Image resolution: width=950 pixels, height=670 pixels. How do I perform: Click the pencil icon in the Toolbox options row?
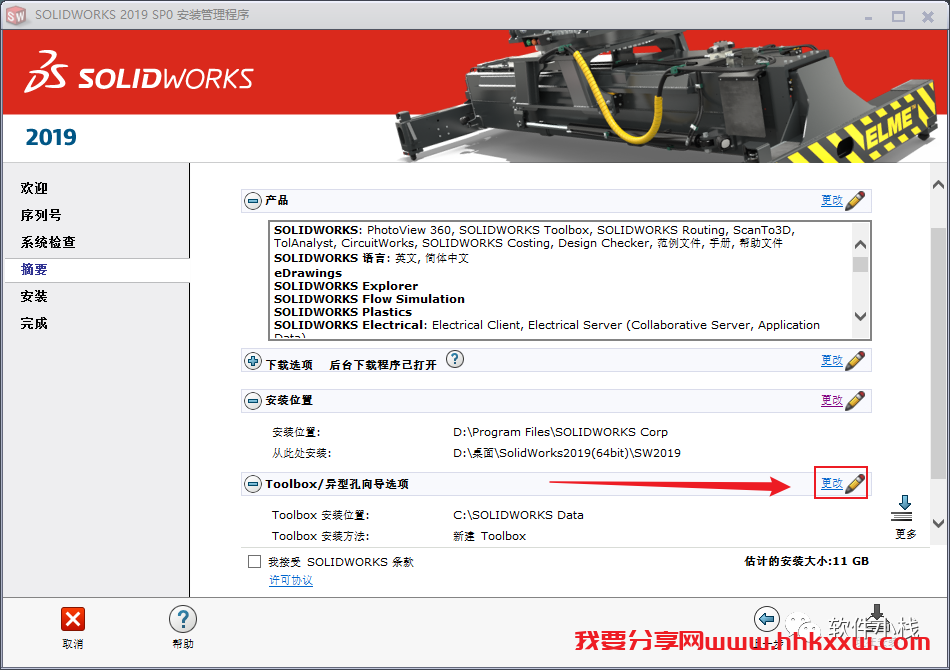855,483
